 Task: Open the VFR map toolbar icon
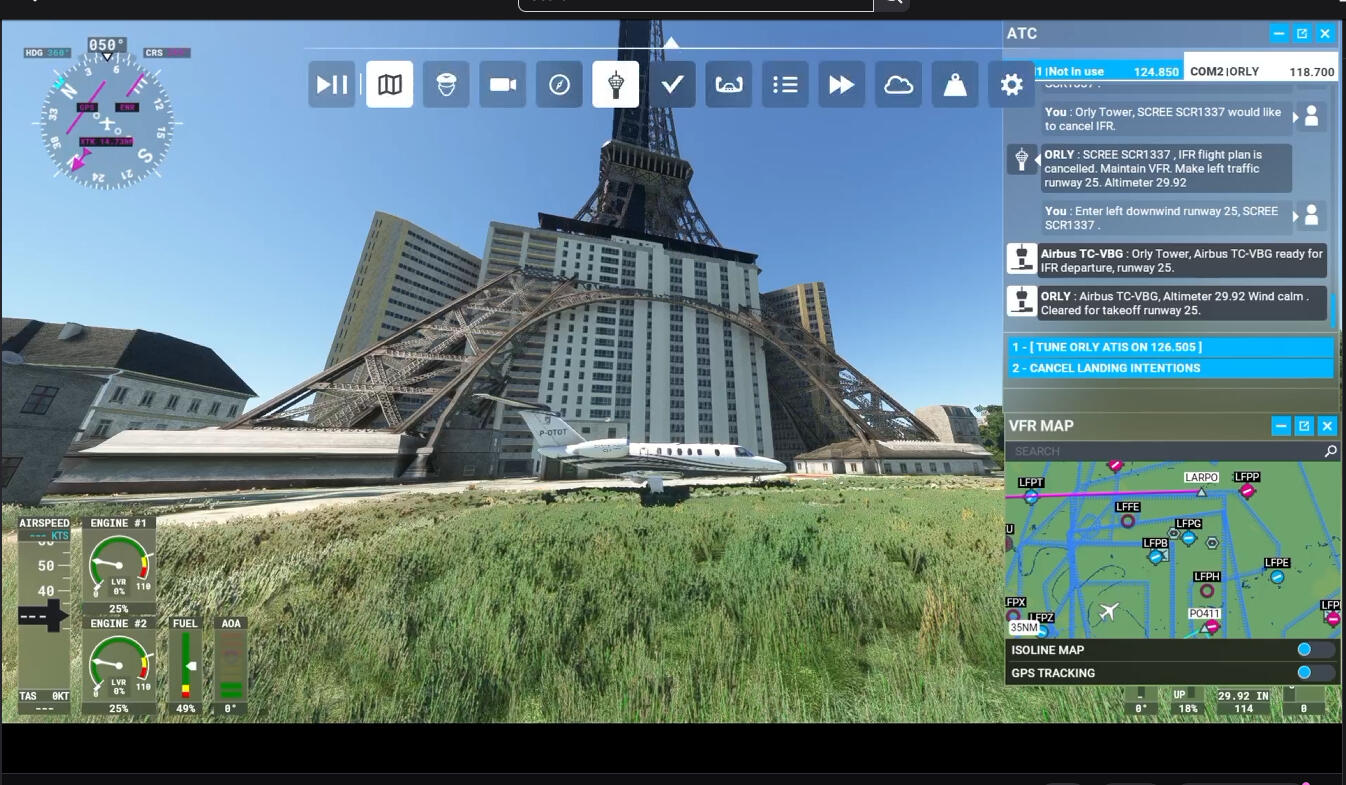click(390, 84)
